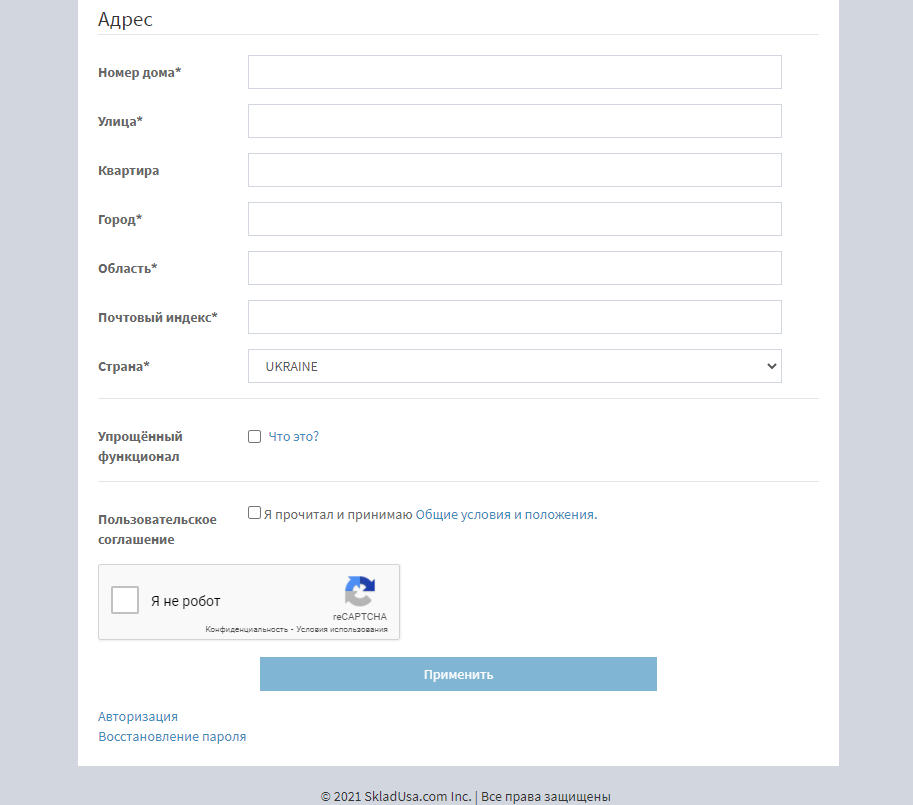Viewport: 913px width, 805px height.
Task: Open Восстановление пароля link
Action: [172, 736]
